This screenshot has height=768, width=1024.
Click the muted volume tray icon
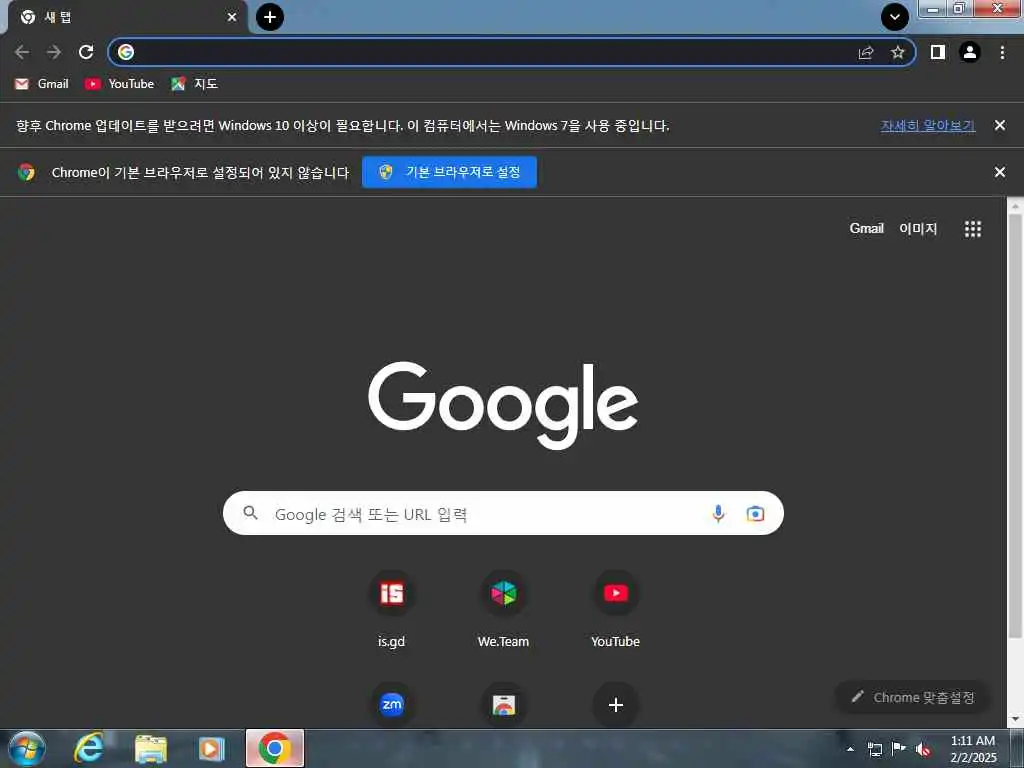tap(923, 749)
